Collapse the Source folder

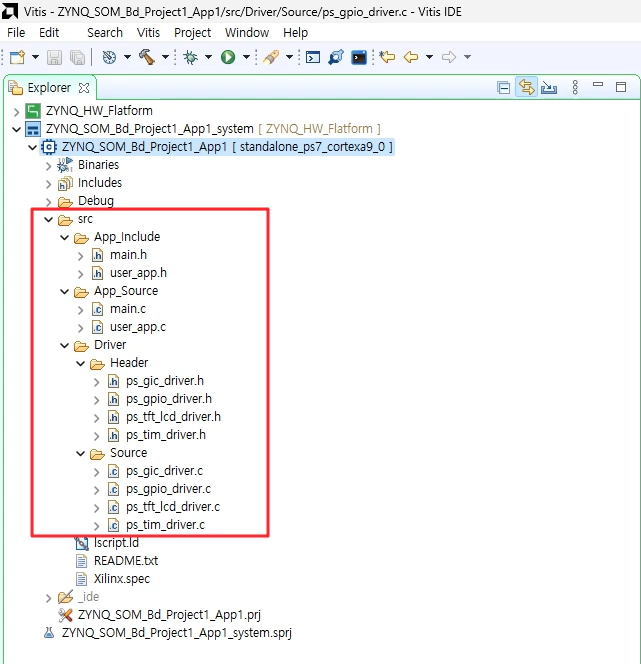click(x=81, y=454)
